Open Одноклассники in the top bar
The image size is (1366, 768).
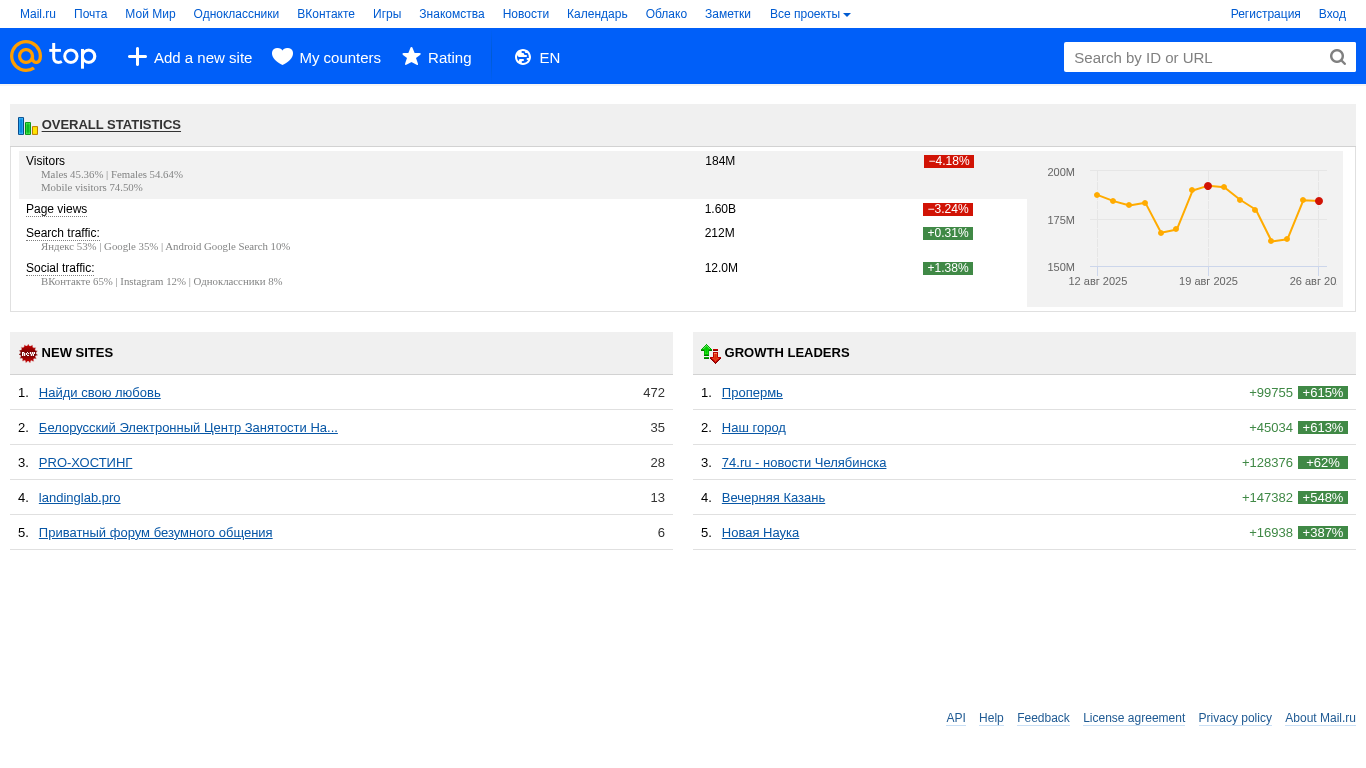pyautogui.click(x=236, y=14)
